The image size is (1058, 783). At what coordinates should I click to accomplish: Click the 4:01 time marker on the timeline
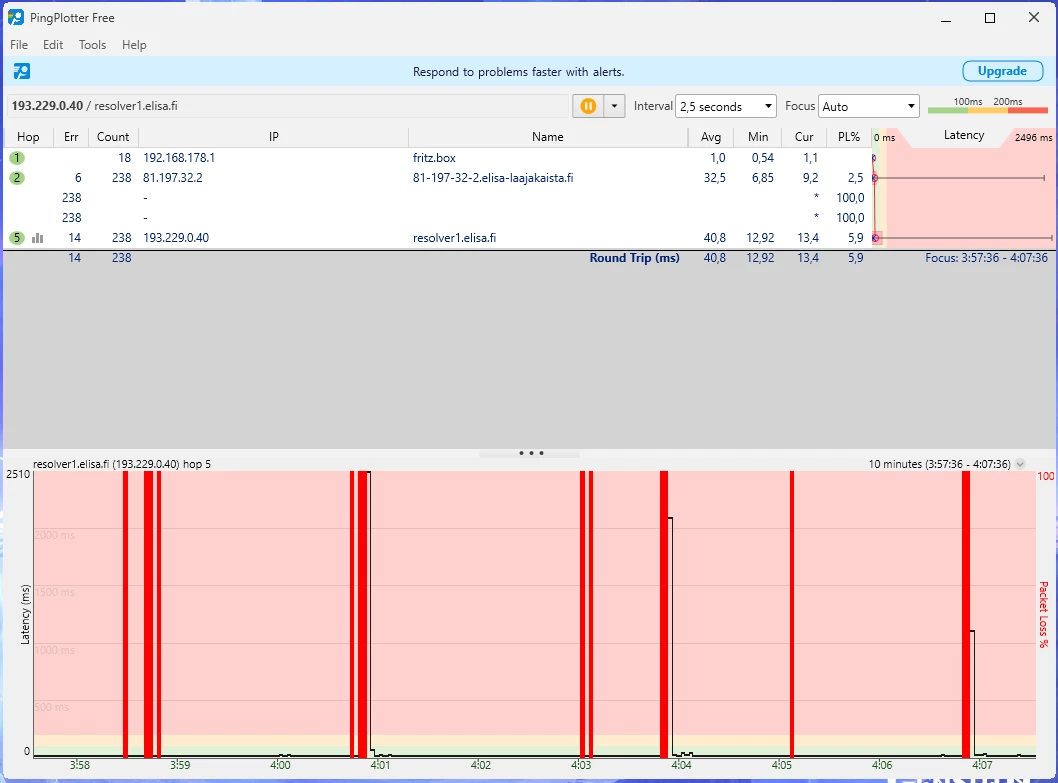[380, 765]
